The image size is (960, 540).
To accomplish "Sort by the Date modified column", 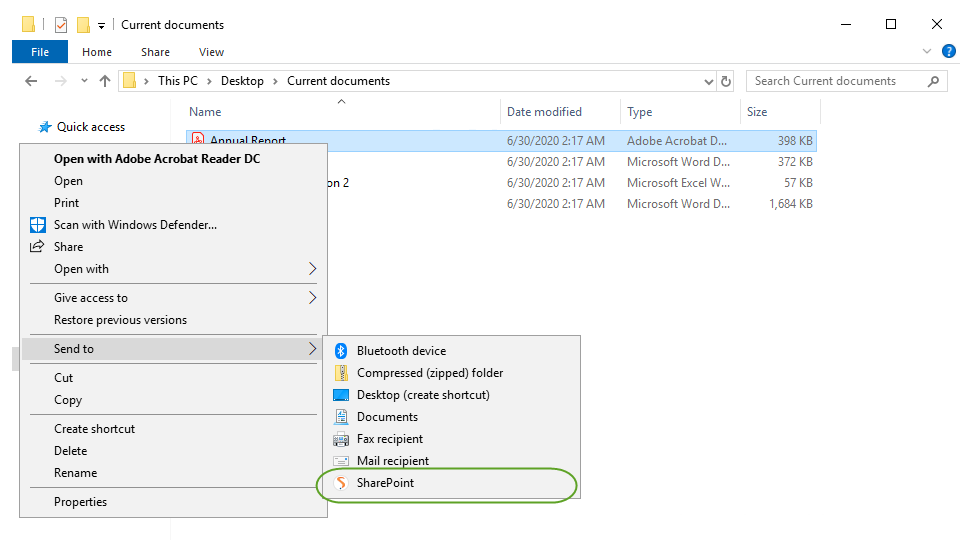I will click(560, 111).
